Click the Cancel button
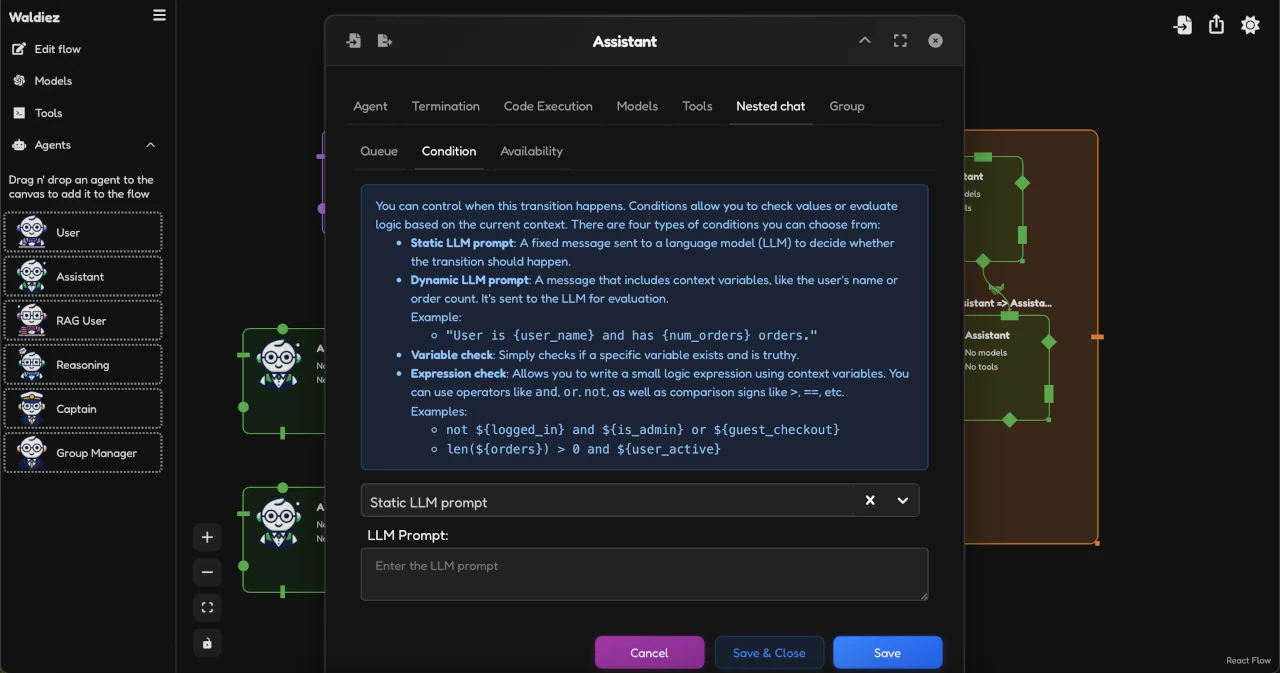The image size is (1280, 673). [649, 653]
